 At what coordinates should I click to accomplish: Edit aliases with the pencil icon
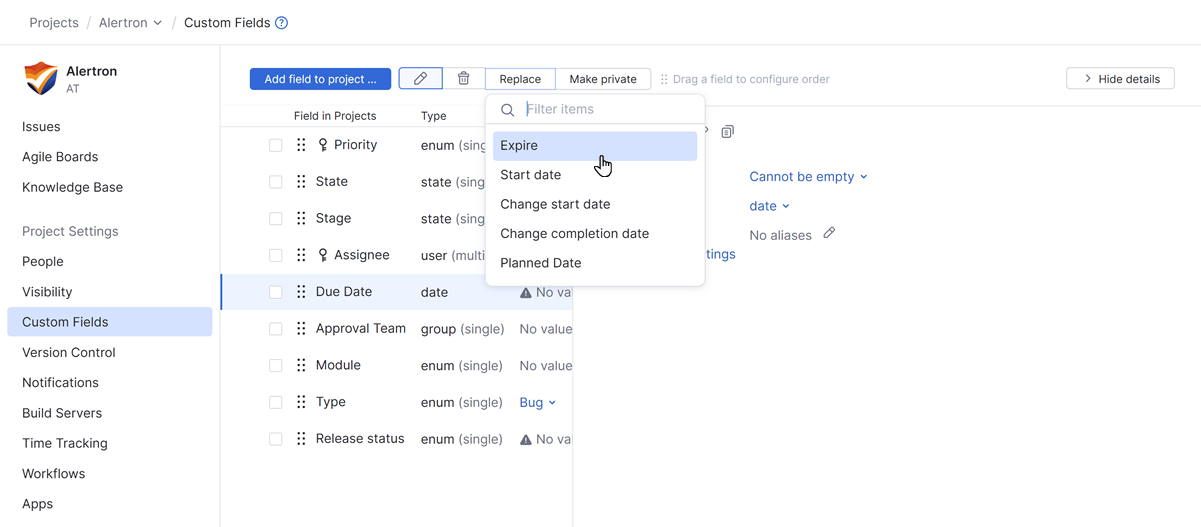click(x=829, y=234)
